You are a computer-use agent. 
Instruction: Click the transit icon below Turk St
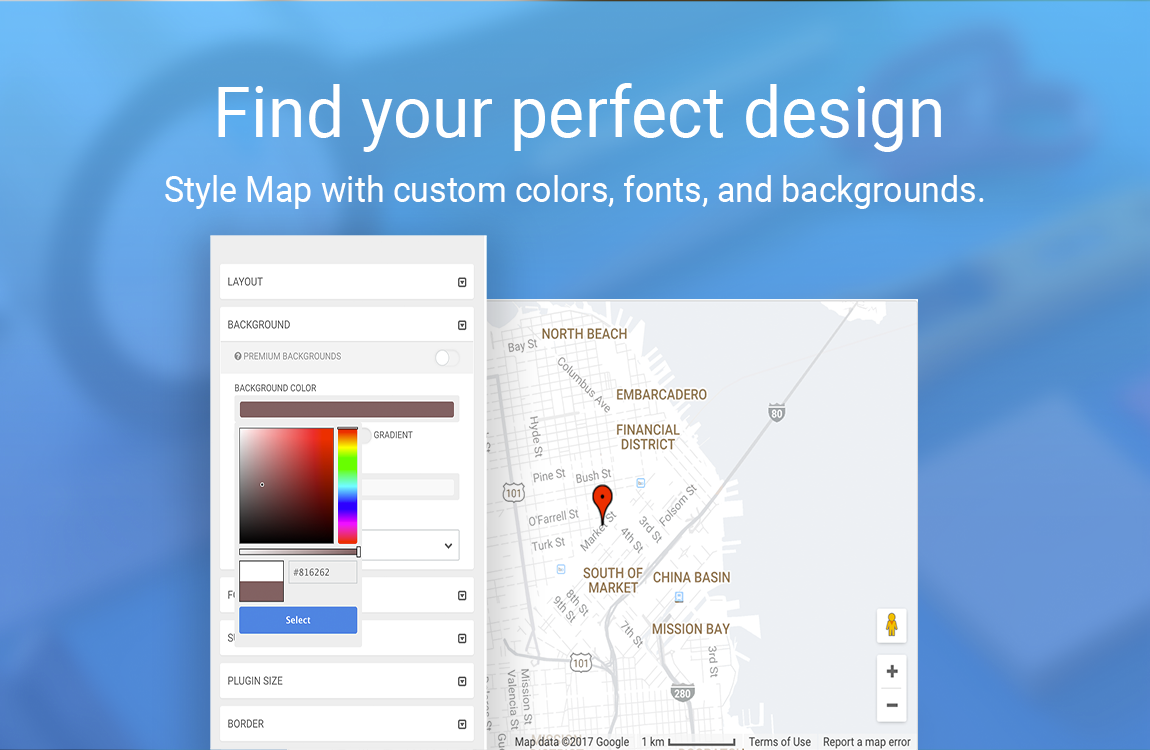pyautogui.click(x=561, y=569)
